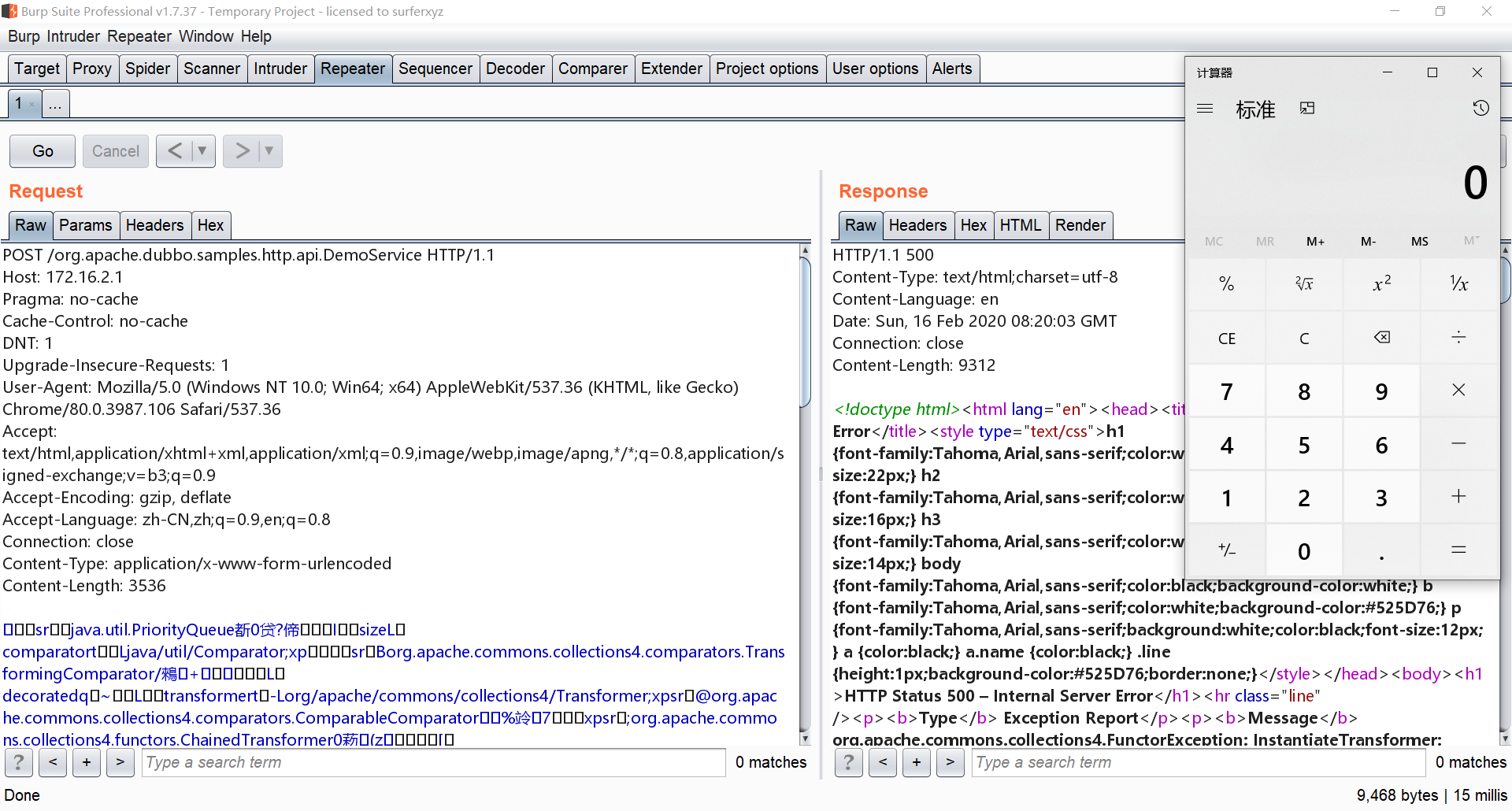Click calculator MS memory store button

tap(1419, 242)
